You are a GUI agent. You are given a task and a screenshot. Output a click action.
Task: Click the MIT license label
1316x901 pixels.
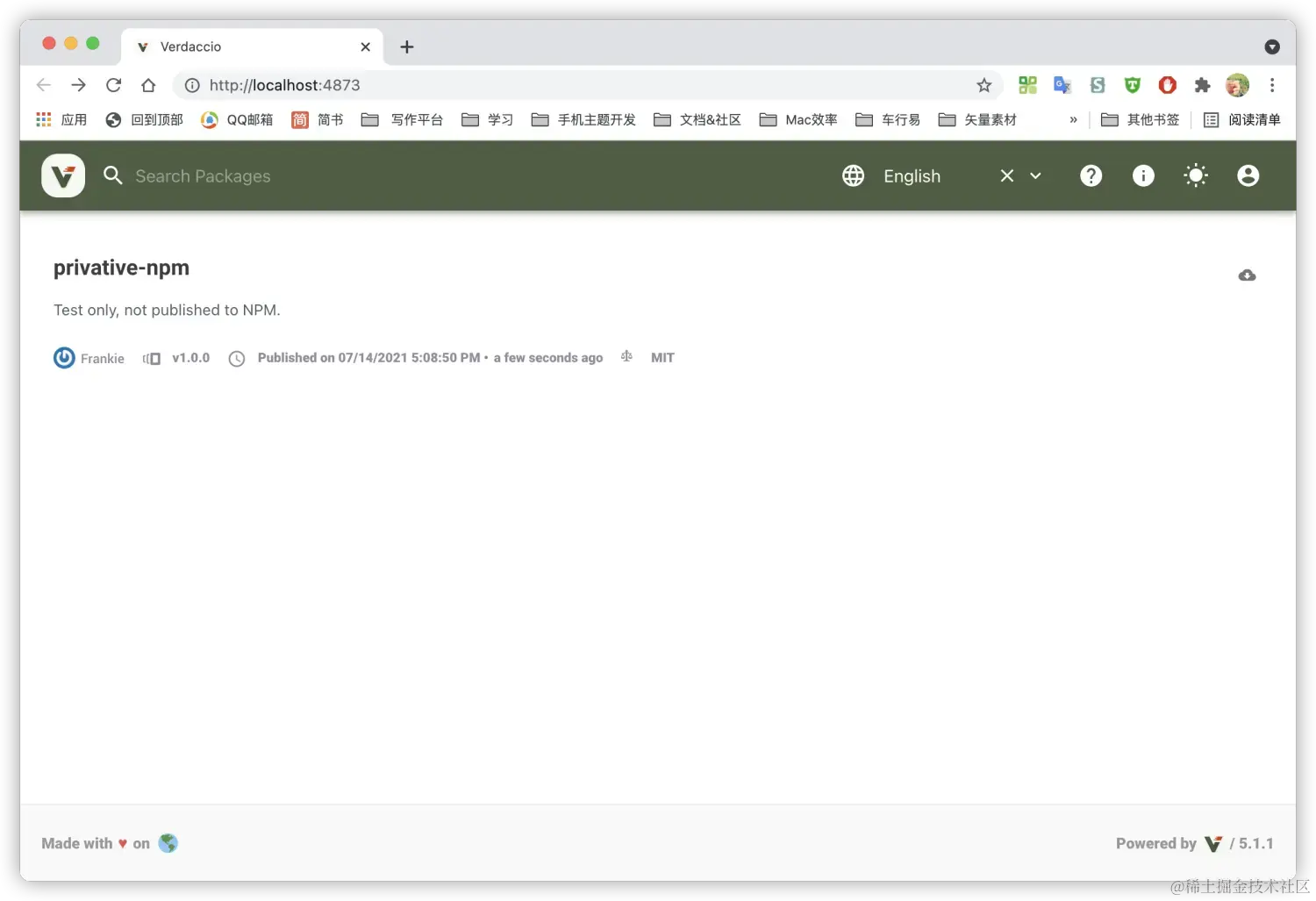click(662, 358)
